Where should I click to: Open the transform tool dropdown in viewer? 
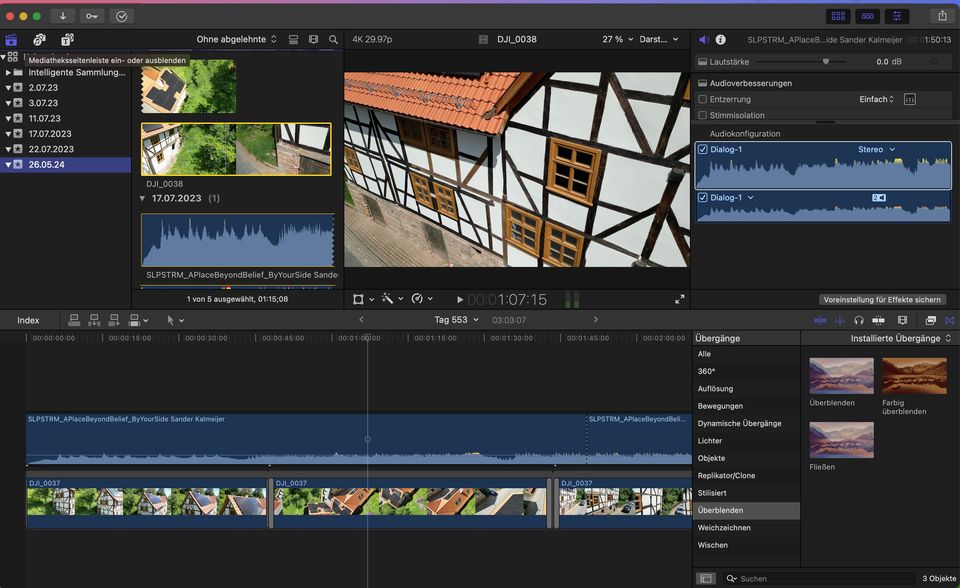click(362, 299)
